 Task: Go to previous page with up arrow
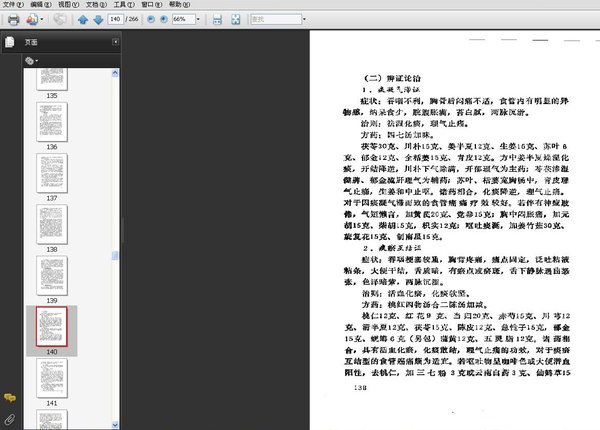(x=83, y=19)
